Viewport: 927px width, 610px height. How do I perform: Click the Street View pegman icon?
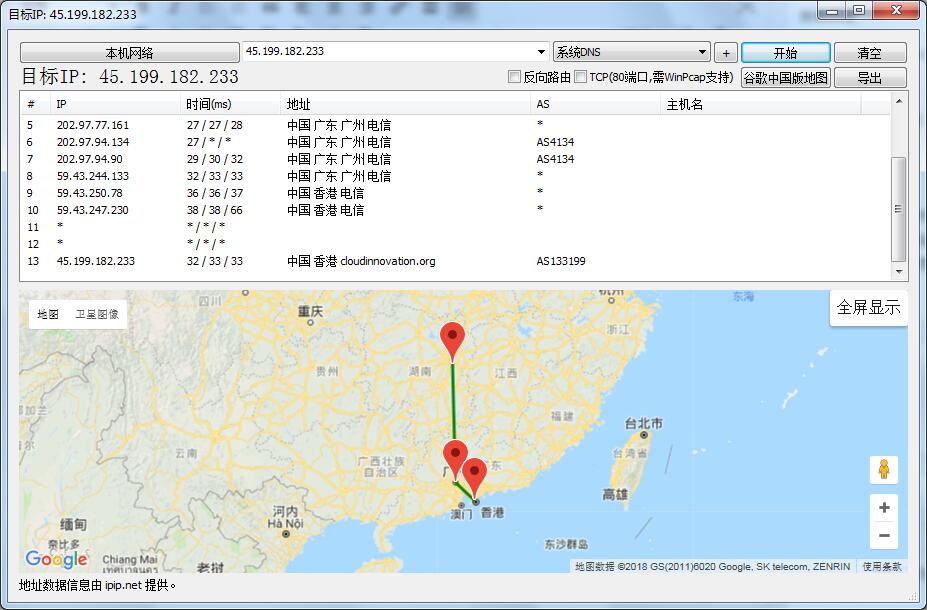pos(884,469)
